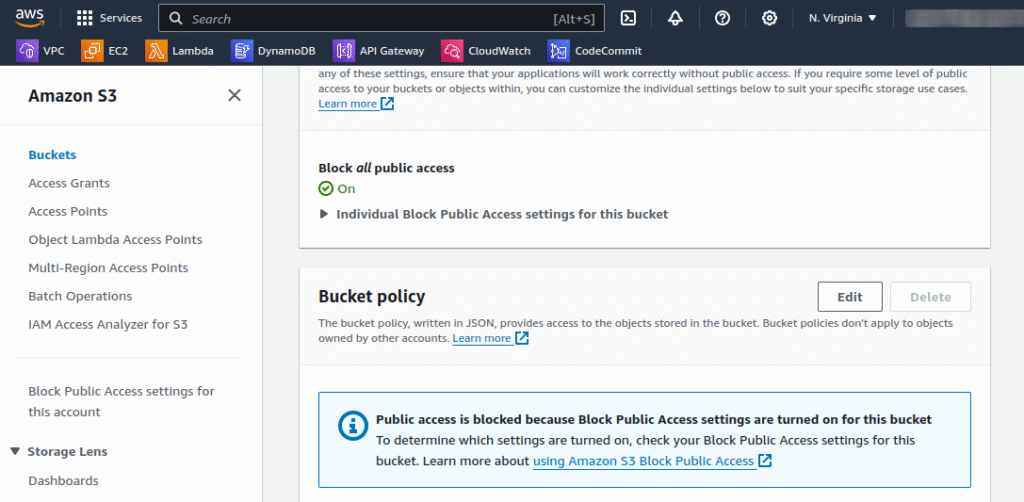Open Learn more link above Block all public access

347,104
